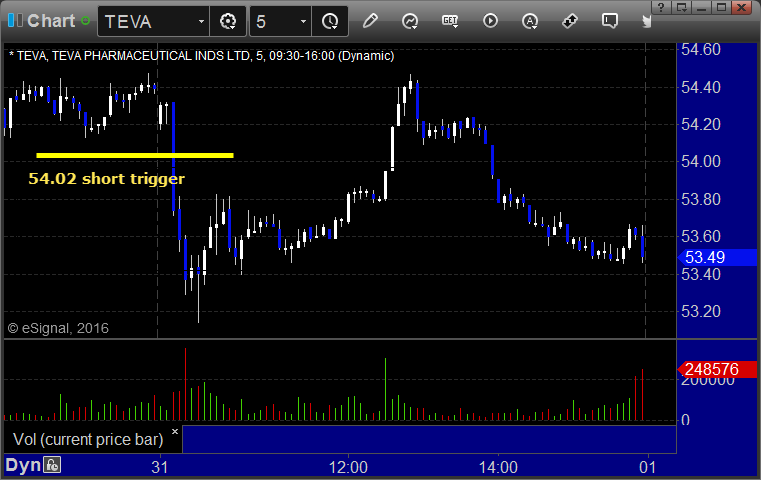Click the 54.40 price axis label
This screenshot has height=480, width=761.
point(701,87)
